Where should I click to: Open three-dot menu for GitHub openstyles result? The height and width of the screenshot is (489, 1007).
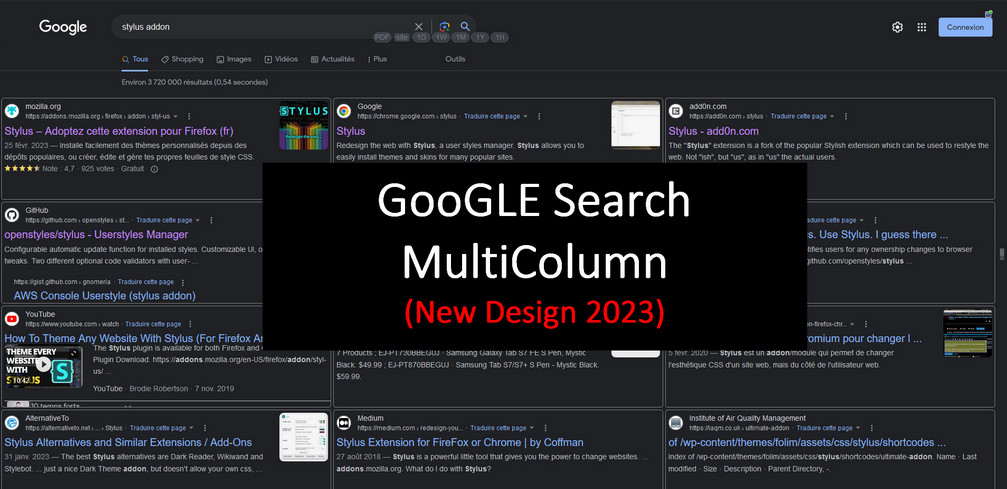click(x=211, y=220)
